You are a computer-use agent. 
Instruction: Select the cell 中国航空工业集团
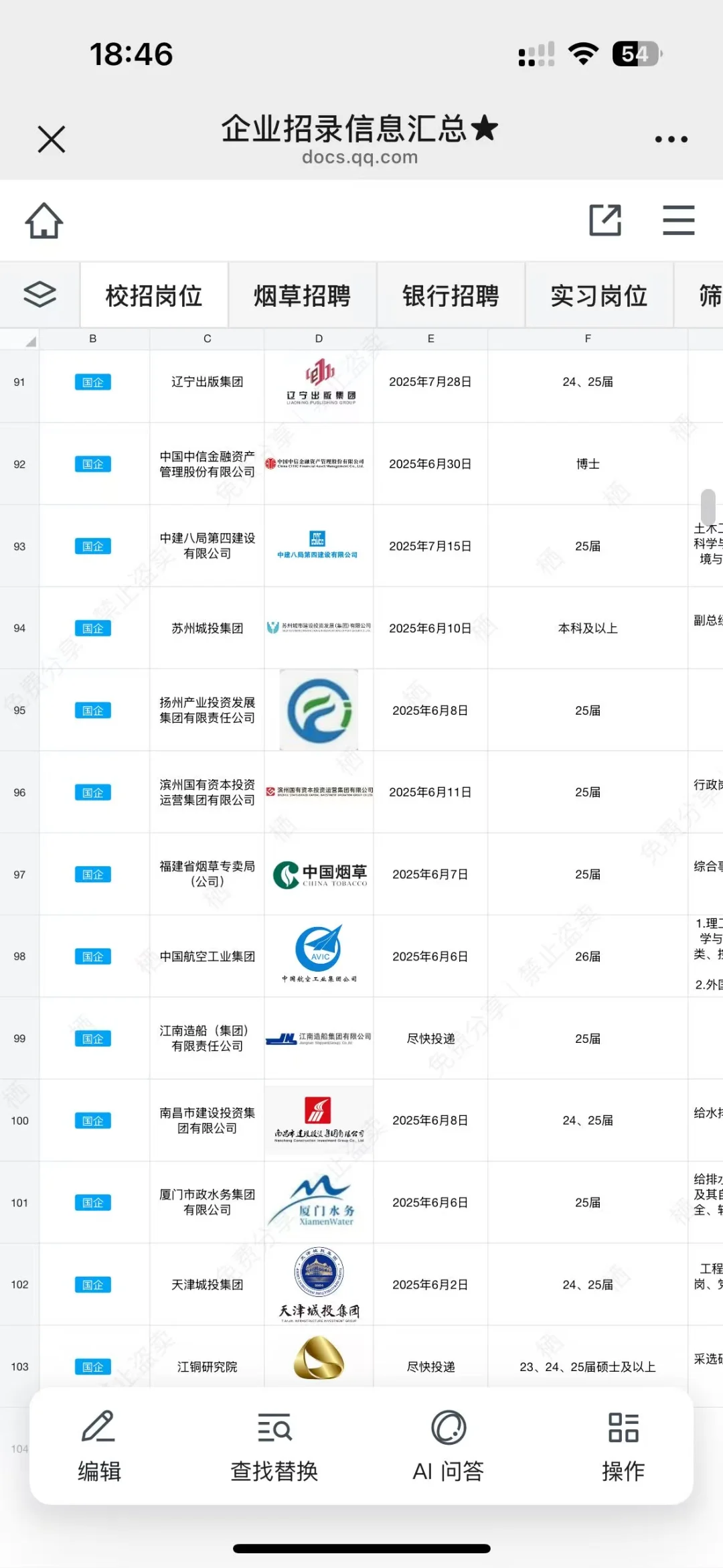coord(208,956)
